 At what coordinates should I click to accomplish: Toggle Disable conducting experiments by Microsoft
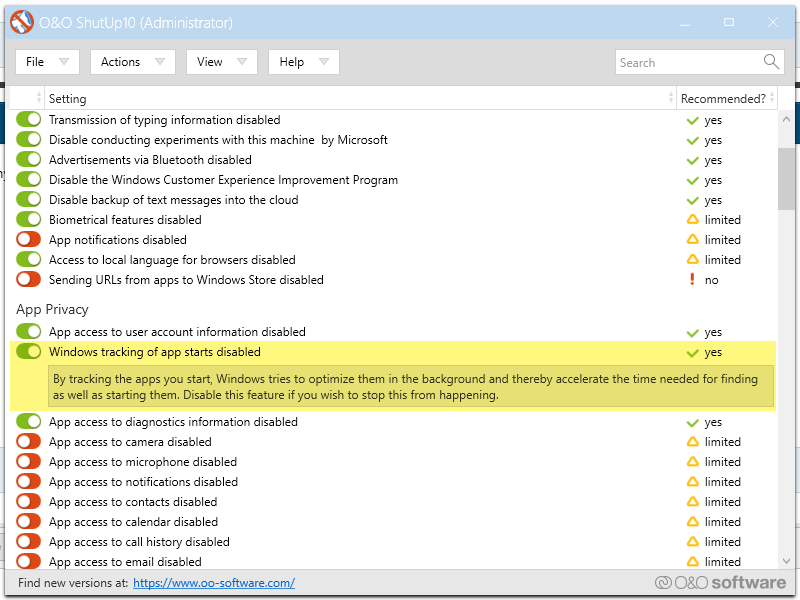pos(29,139)
